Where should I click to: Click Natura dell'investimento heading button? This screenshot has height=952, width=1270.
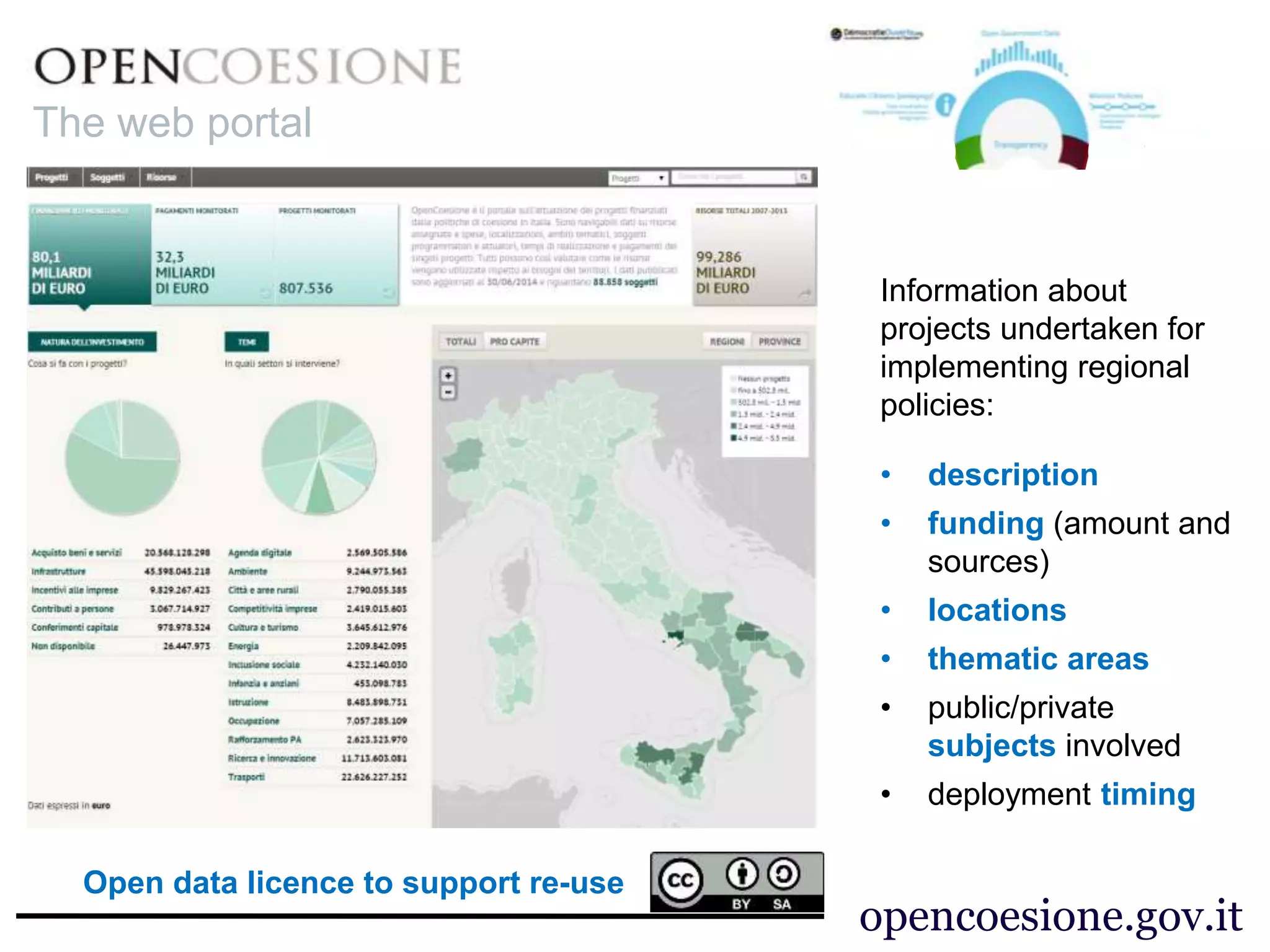[x=92, y=342]
